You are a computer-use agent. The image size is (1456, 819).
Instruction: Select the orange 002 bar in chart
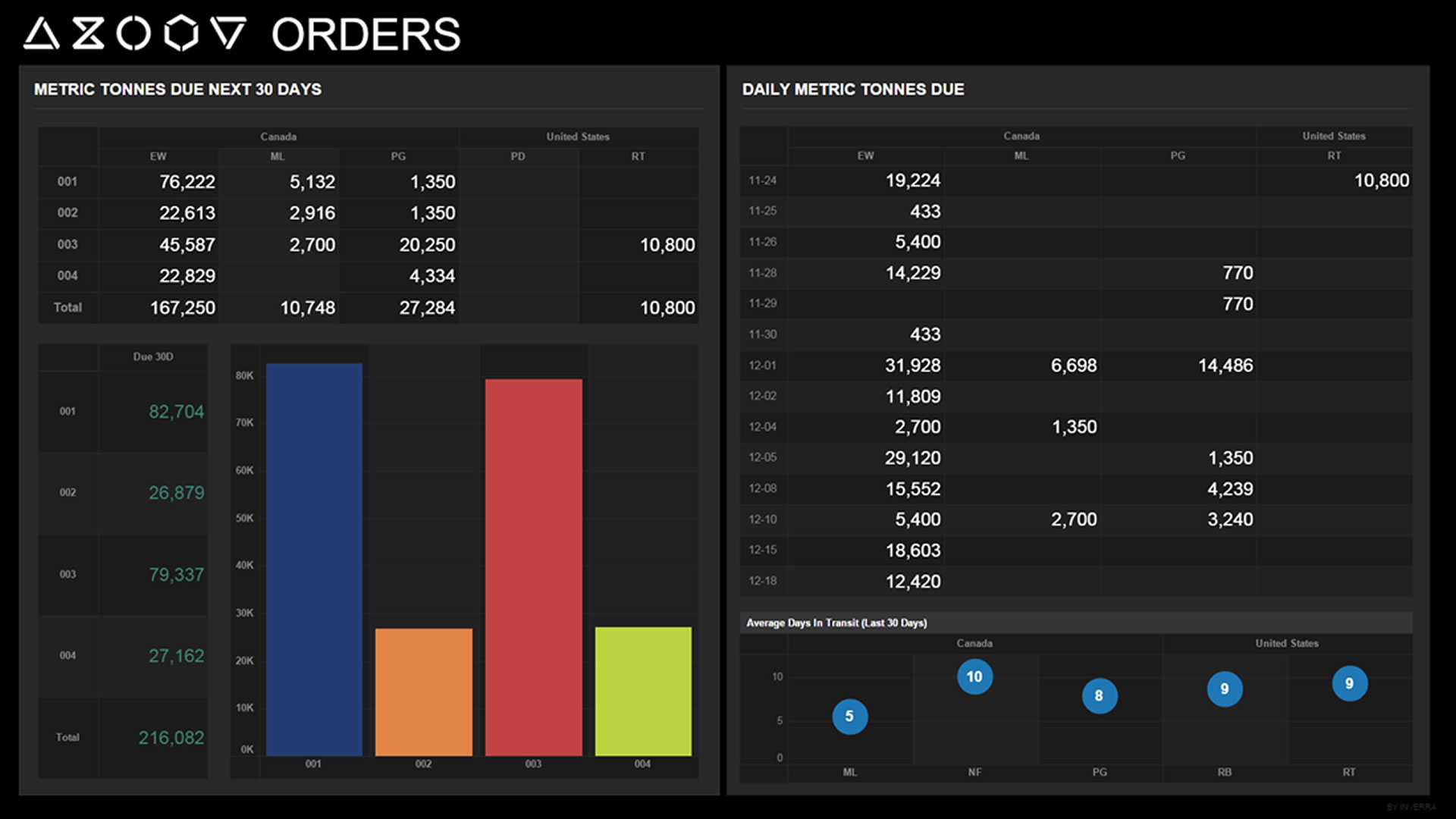(423, 692)
